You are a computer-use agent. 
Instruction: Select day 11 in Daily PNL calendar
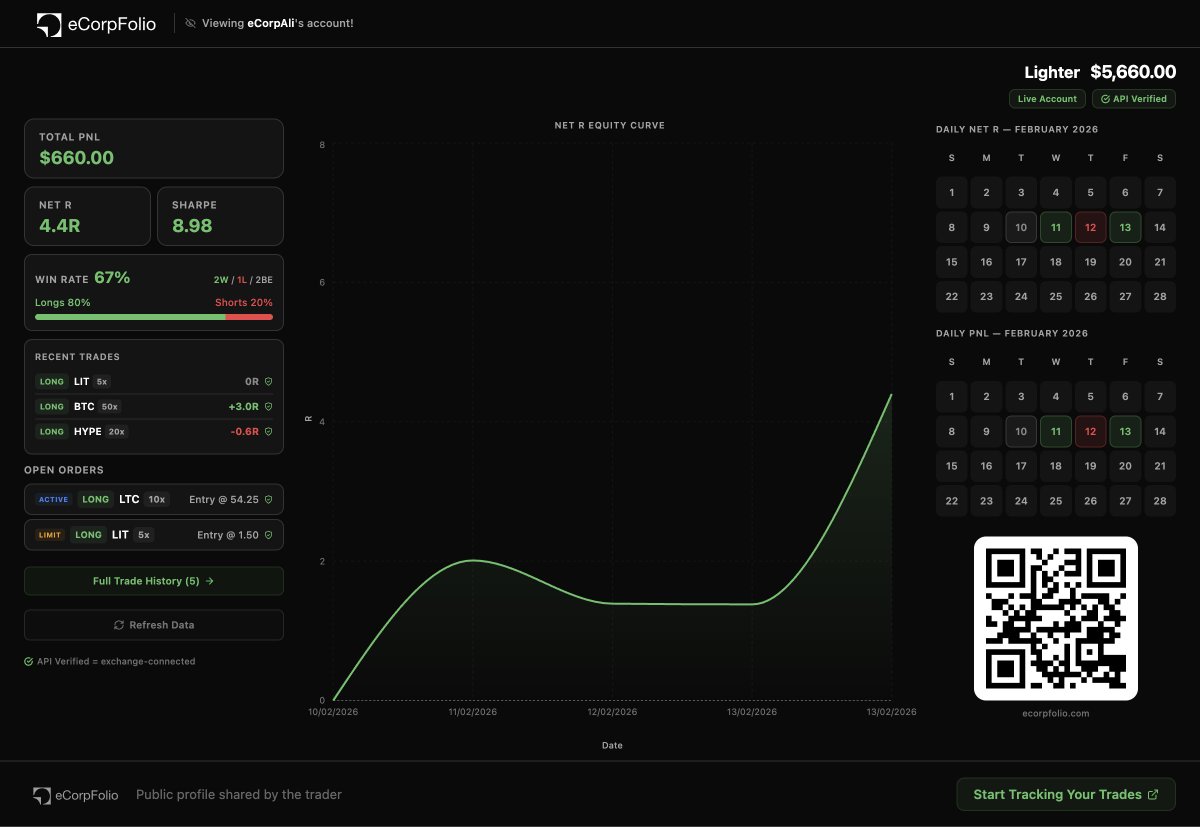pos(1056,432)
